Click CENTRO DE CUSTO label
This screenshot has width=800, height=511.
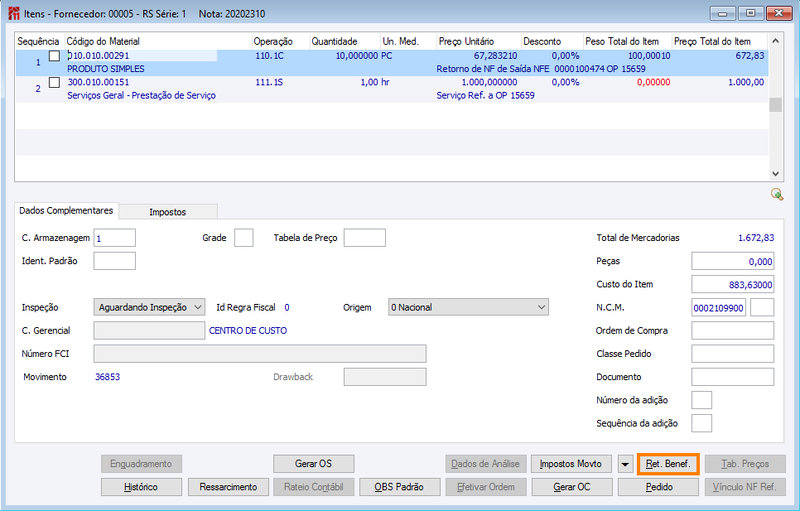248,330
